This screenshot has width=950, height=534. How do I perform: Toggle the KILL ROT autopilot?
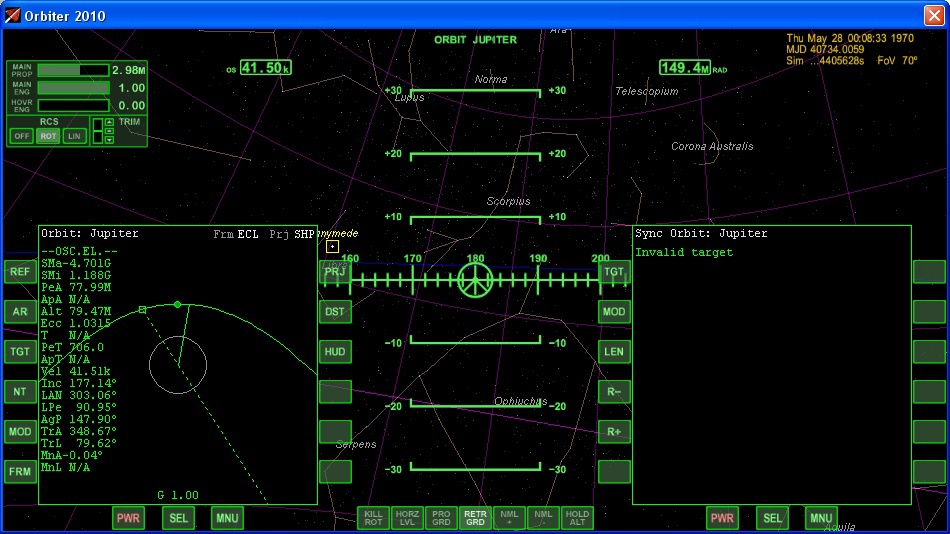click(373, 518)
